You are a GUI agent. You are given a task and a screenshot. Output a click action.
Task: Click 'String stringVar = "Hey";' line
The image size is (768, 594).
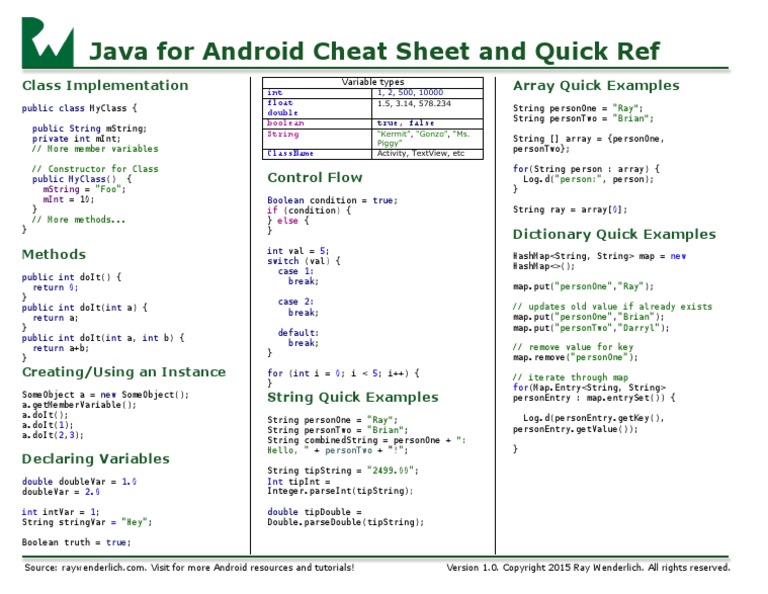(x=87, y=523)
